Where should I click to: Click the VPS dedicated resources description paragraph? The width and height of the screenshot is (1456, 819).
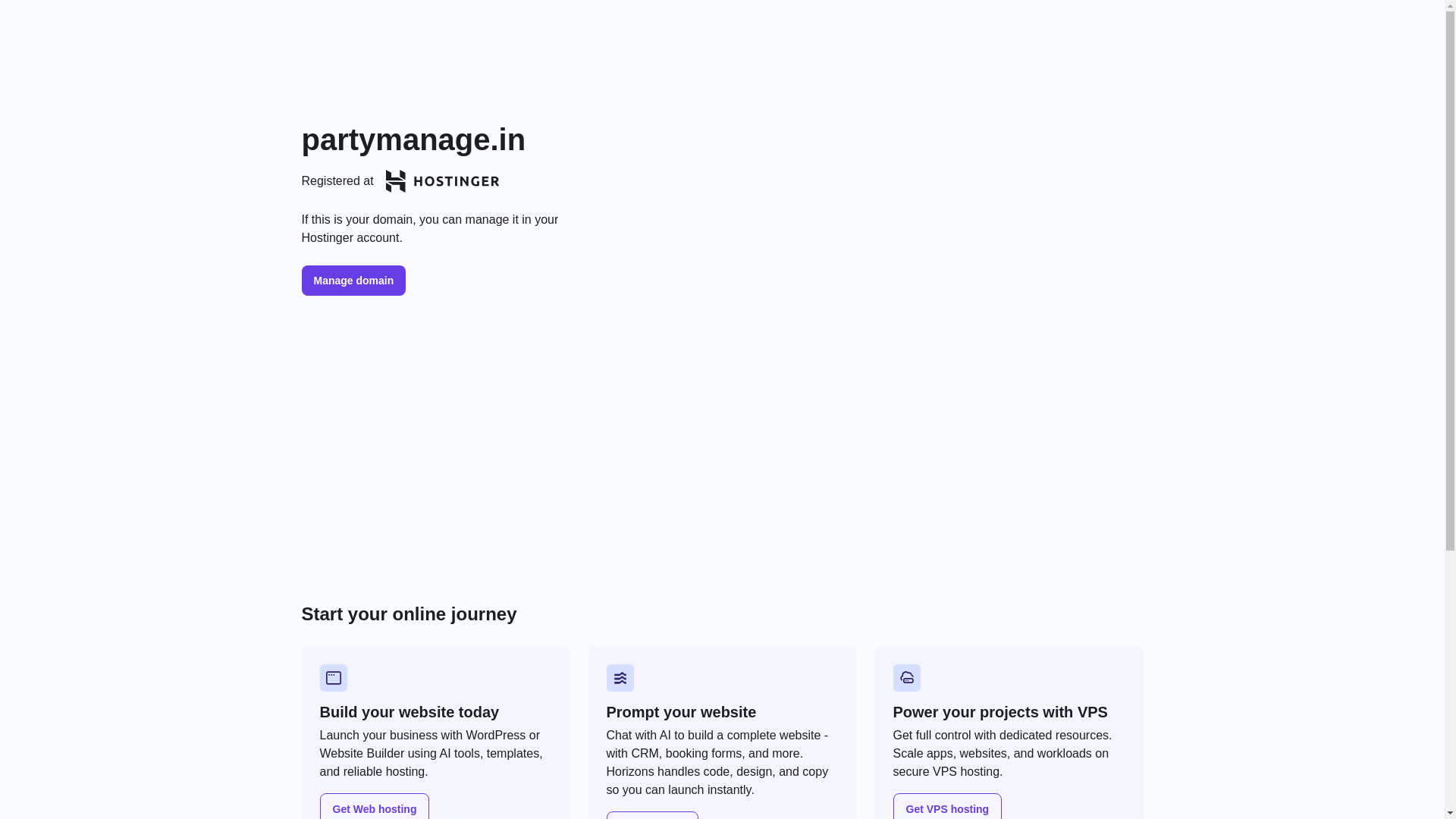(x=1002, y=753)
